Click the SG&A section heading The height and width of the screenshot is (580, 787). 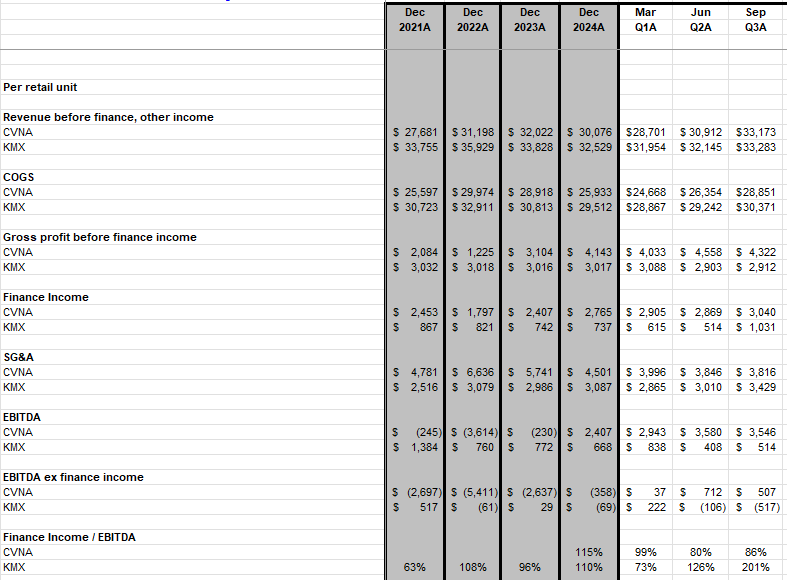19,358
